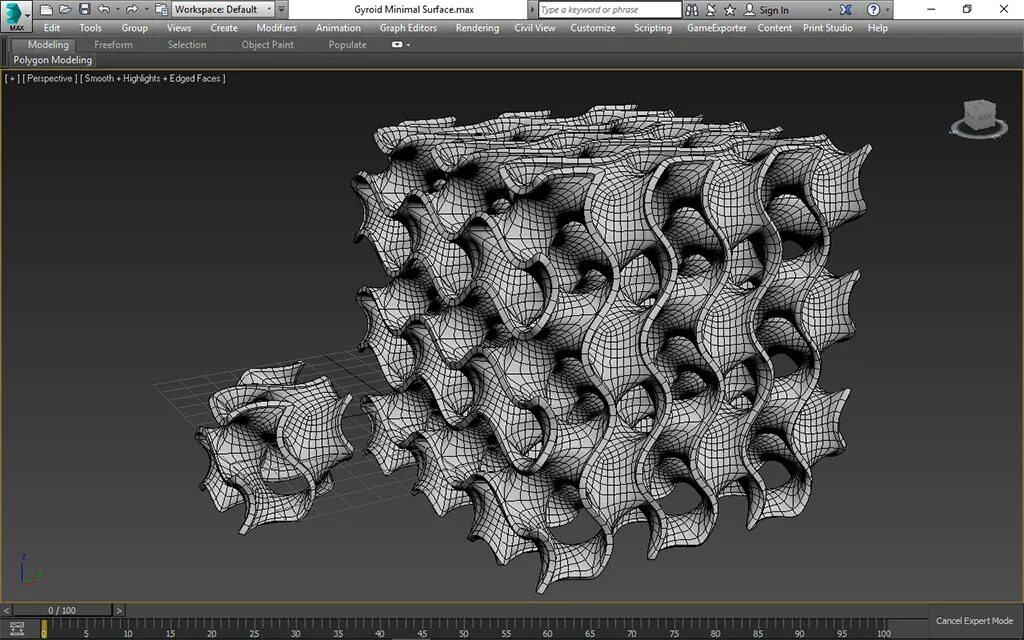Open the 3ds Max application menu logo
The height and width of the screenshot is (640, 1024).
coord(16,16)
